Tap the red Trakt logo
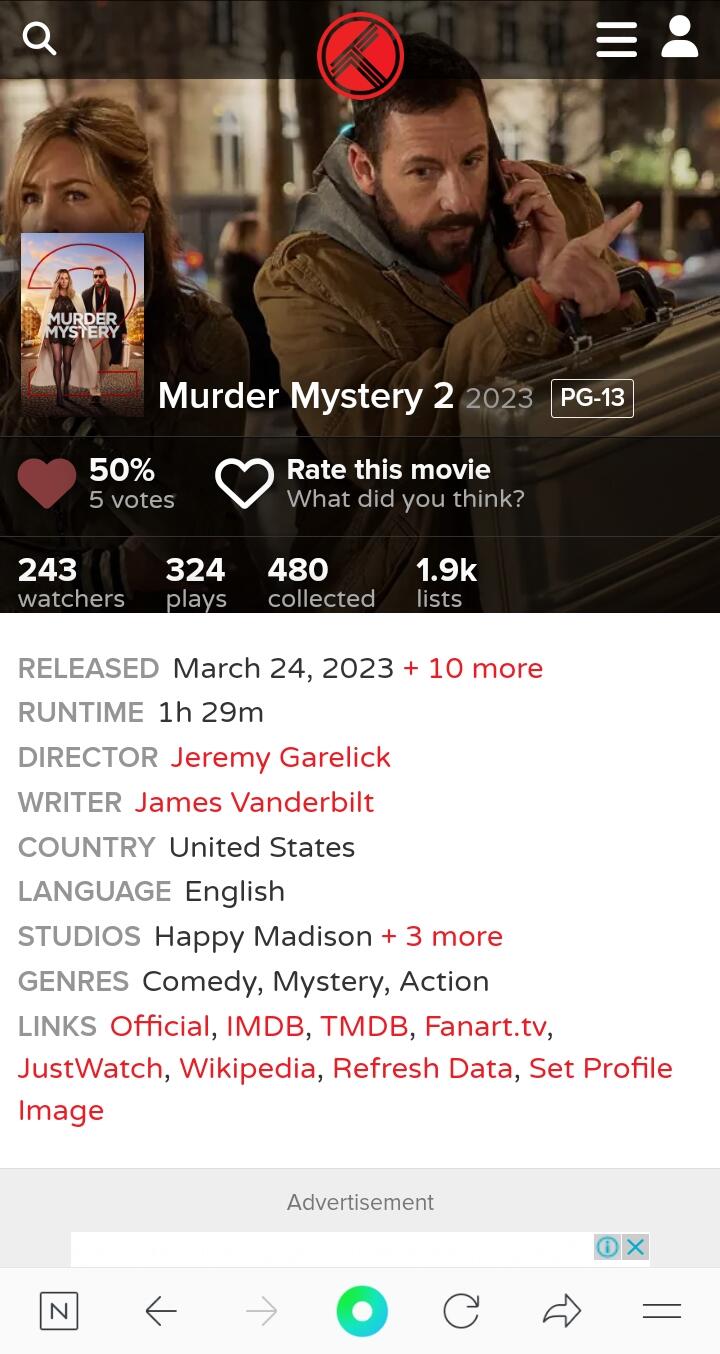Screen dimensions: 720x1354 point(360,56)
